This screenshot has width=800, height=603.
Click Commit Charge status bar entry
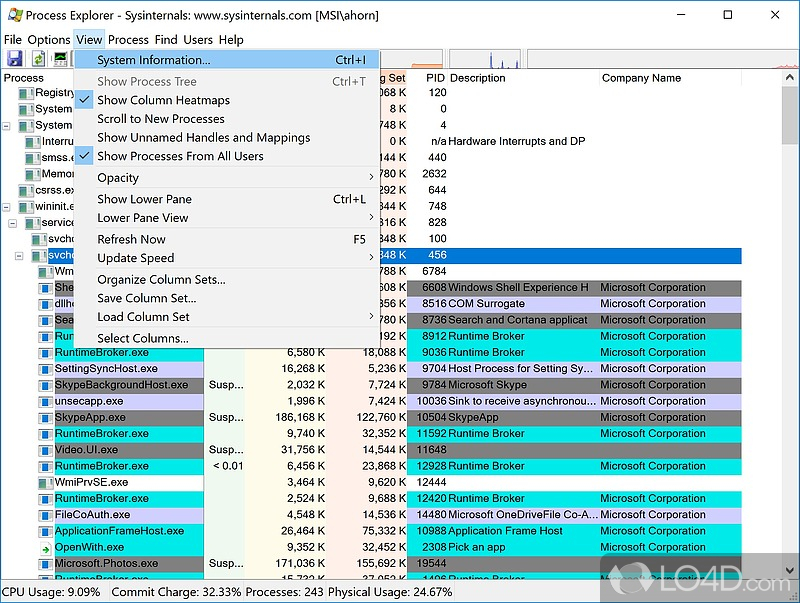(x=176, y=592)
